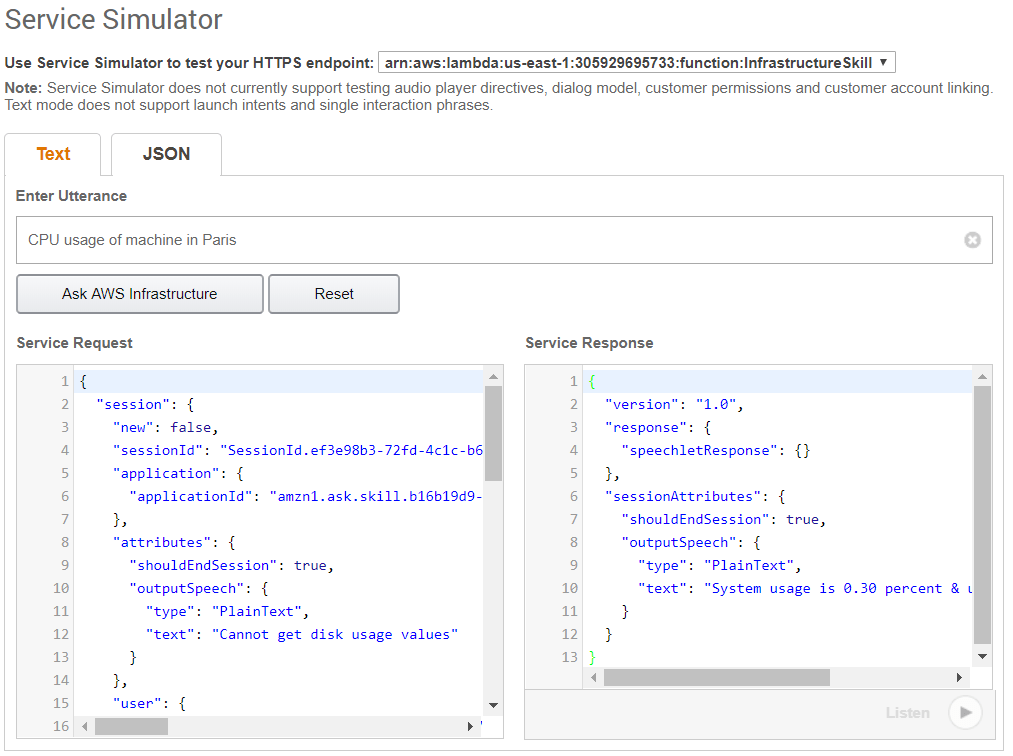1013x756 pixels.
Task: Select the JSON tab
Action: pyautogui.click(x=166, y=154)
